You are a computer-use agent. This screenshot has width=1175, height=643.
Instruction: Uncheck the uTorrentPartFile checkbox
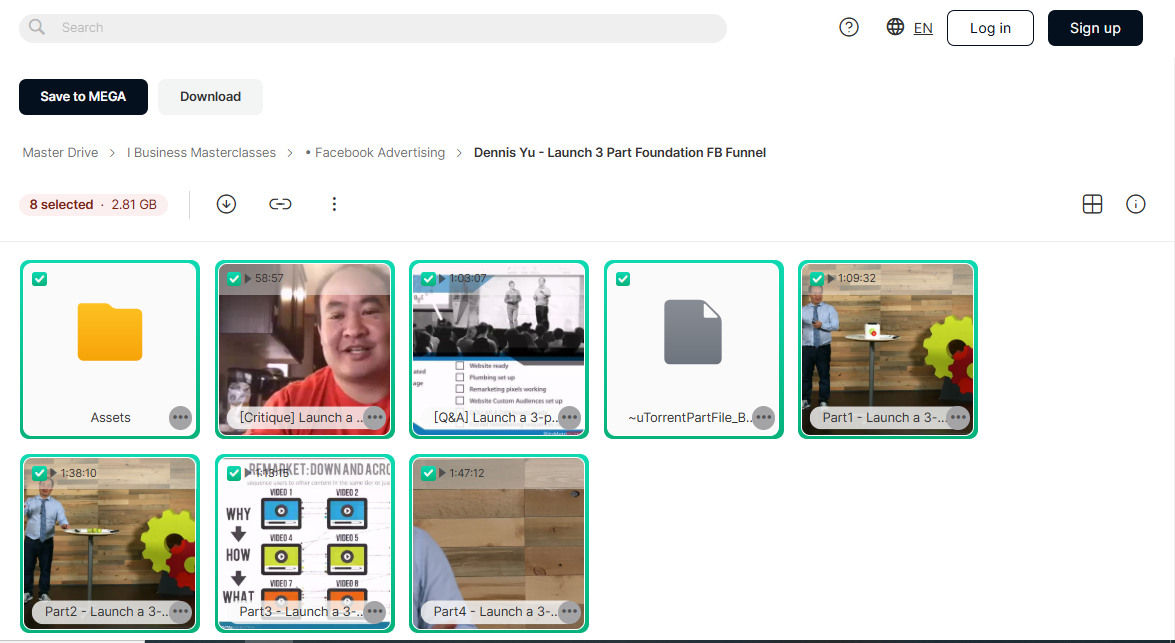click(623, 279)
